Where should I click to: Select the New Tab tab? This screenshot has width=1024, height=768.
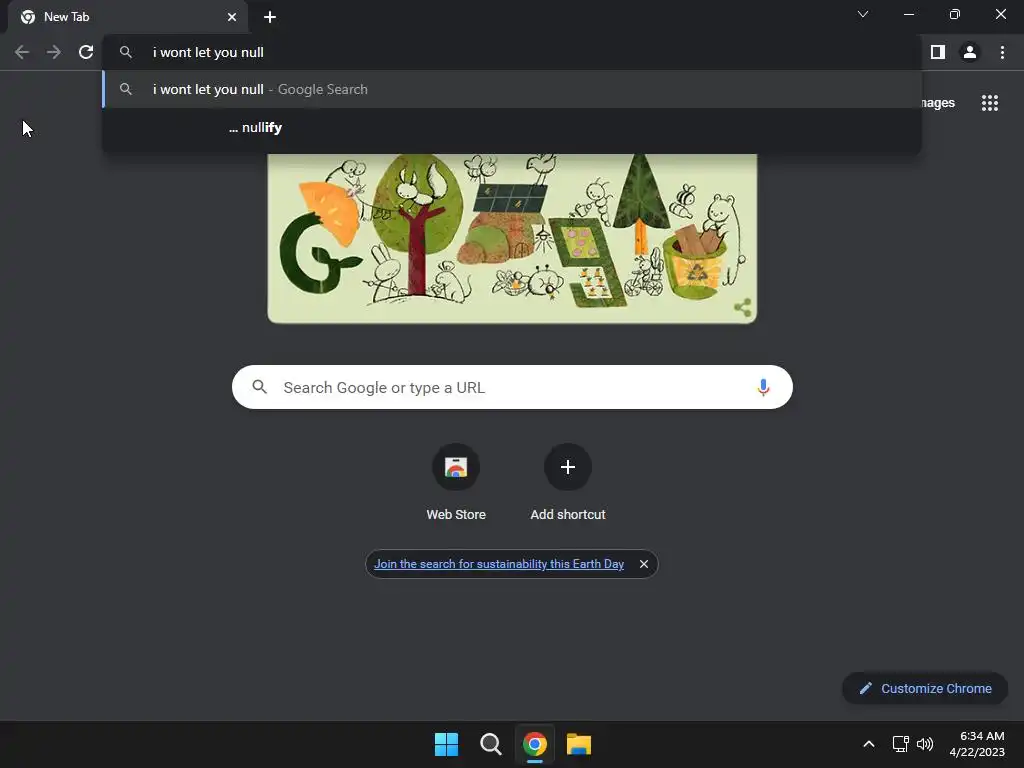[128, 17]
